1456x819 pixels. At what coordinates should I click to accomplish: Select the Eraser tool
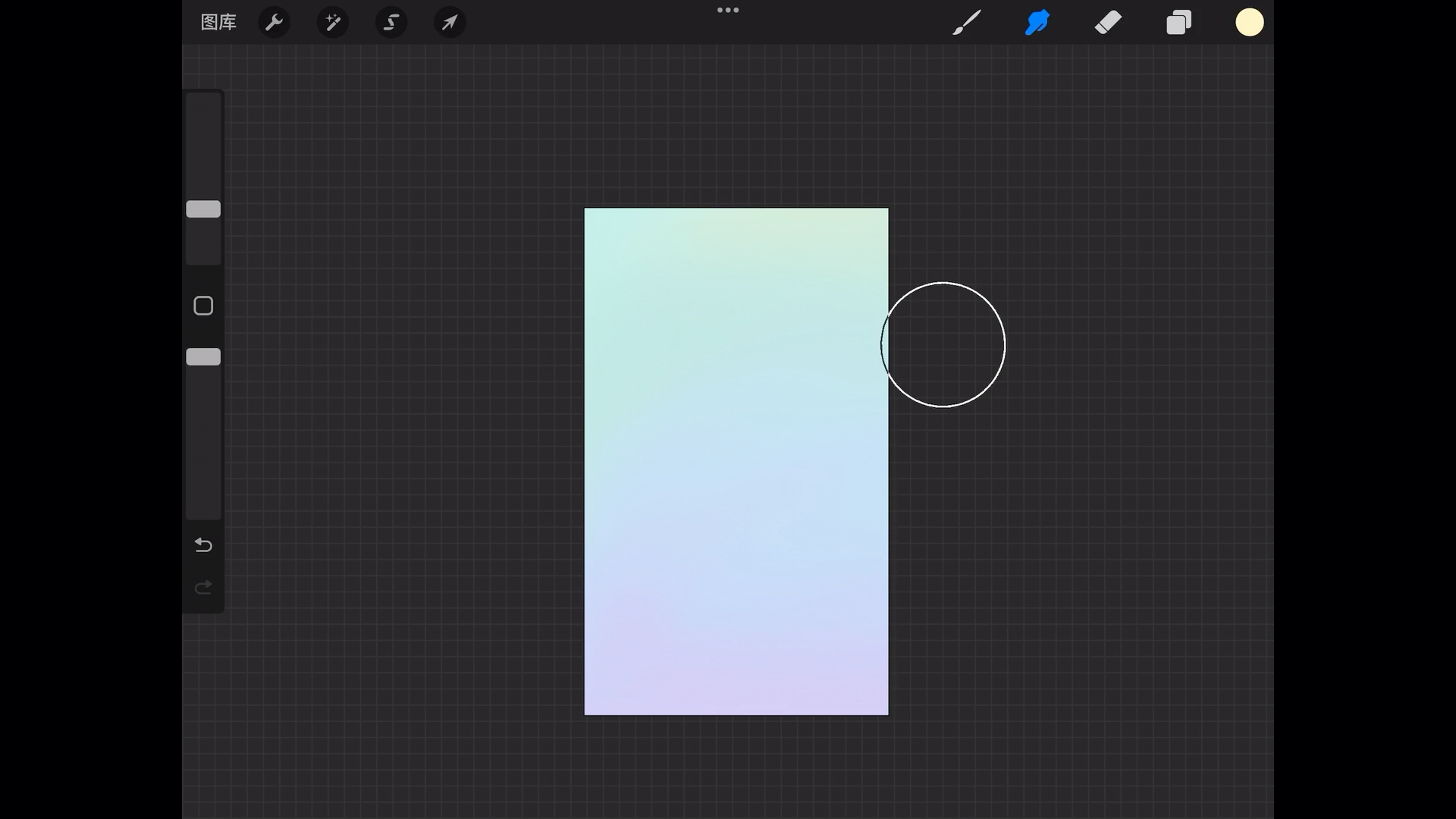pos(1108,22)
